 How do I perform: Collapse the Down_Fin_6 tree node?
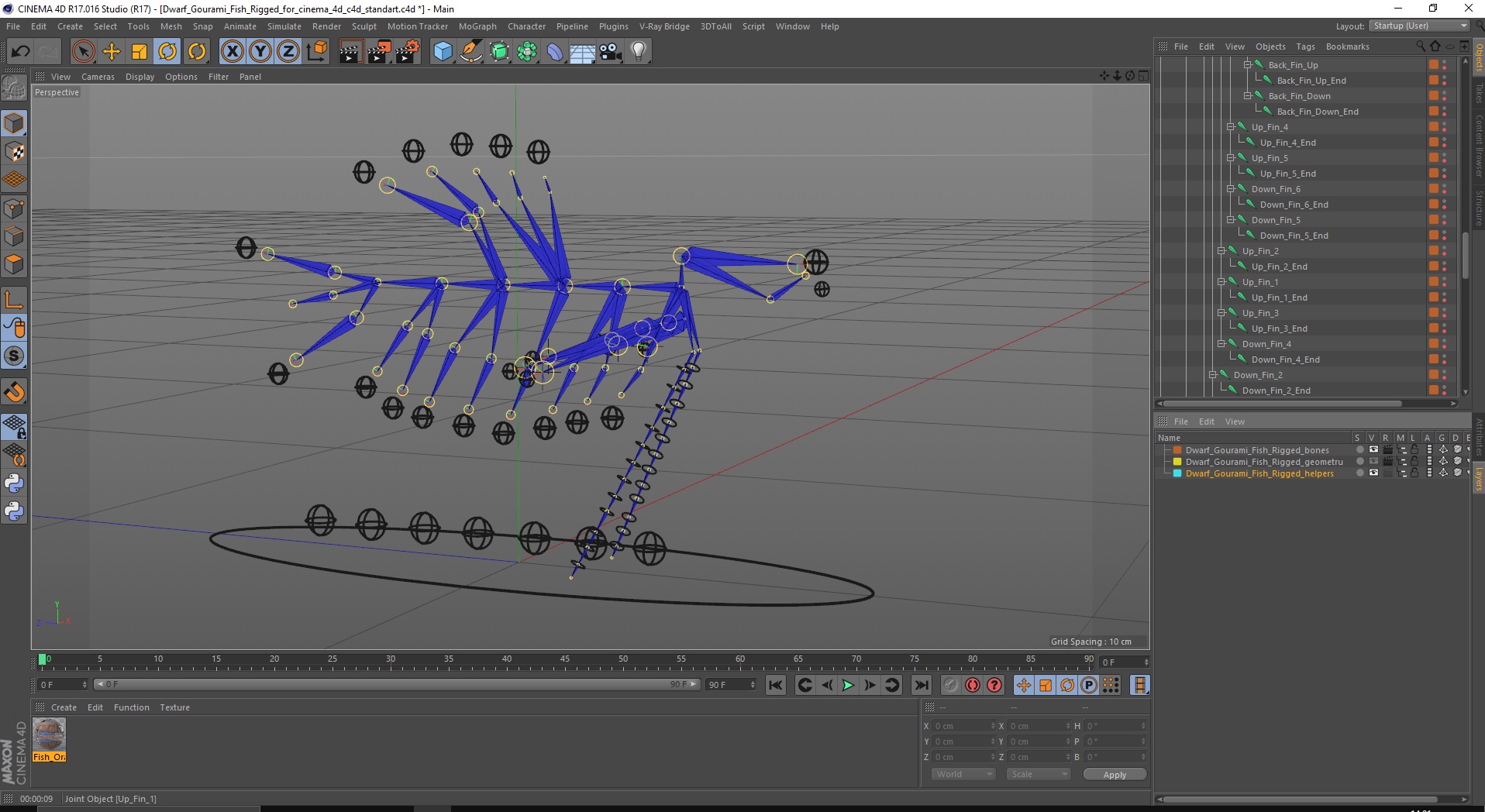(1230, 189)
